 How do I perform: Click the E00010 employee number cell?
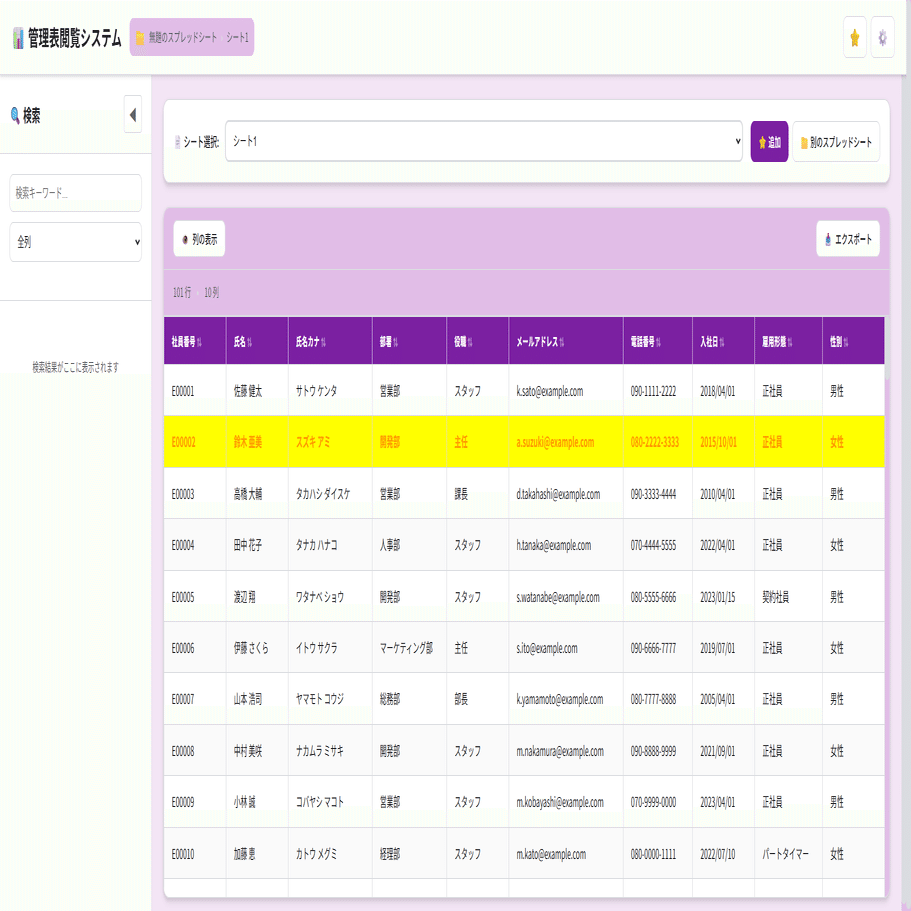[195, 853]
